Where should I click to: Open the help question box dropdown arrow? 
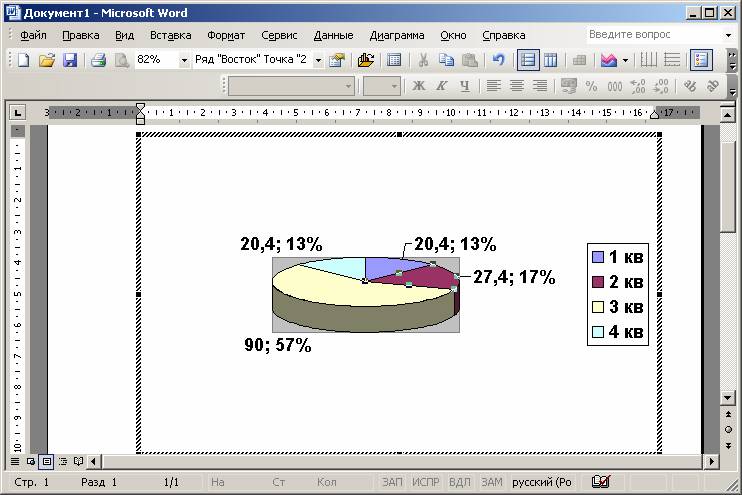pyautogui.click(x=729, y=35)
